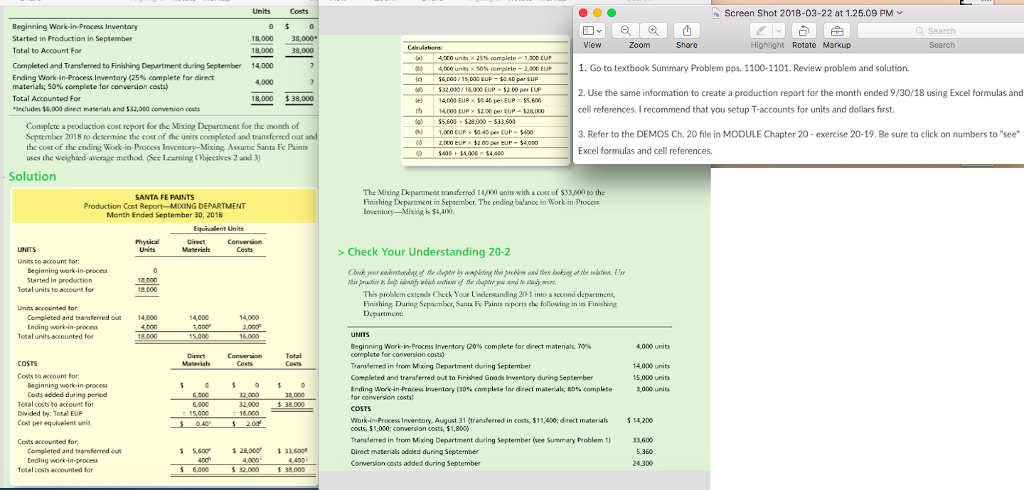Click inside the Preview Search field
Screen dimensions: 1024x490
click(x=947, y=31)
